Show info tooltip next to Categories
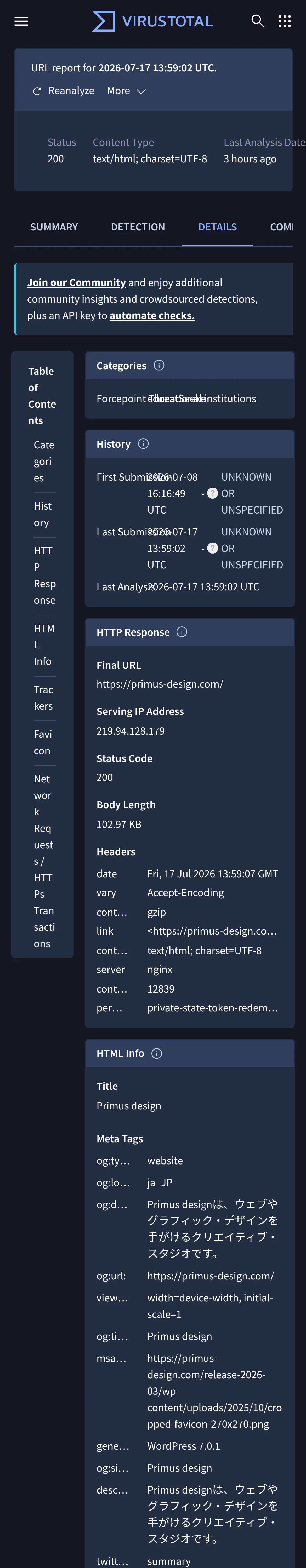Screen dimensions: 306x1568 [x=159, y=365]
